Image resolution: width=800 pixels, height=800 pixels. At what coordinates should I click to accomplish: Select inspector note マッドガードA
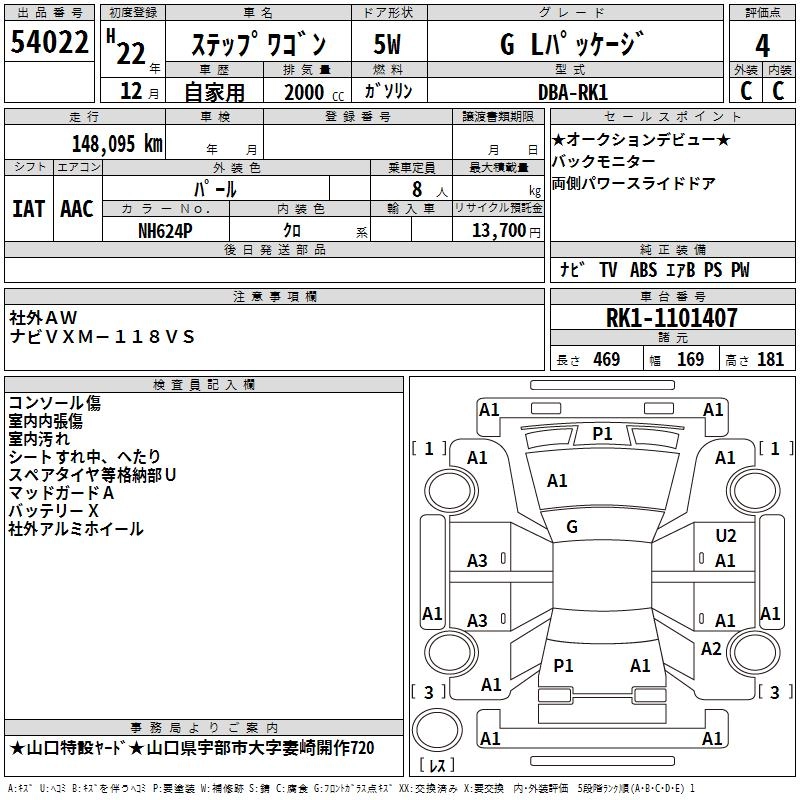(x=61, y=493)
